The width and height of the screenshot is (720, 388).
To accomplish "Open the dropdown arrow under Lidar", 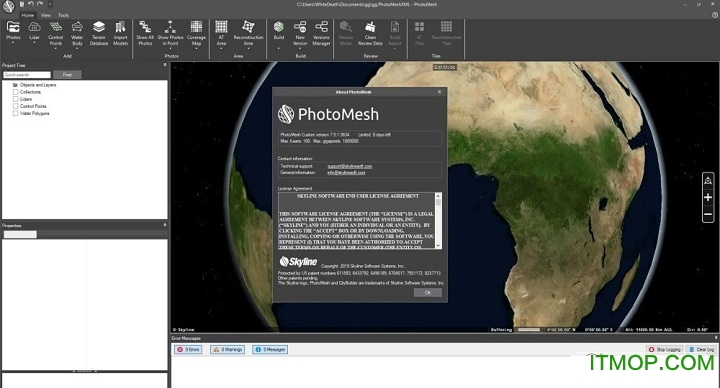I will (x=34, y=43).
